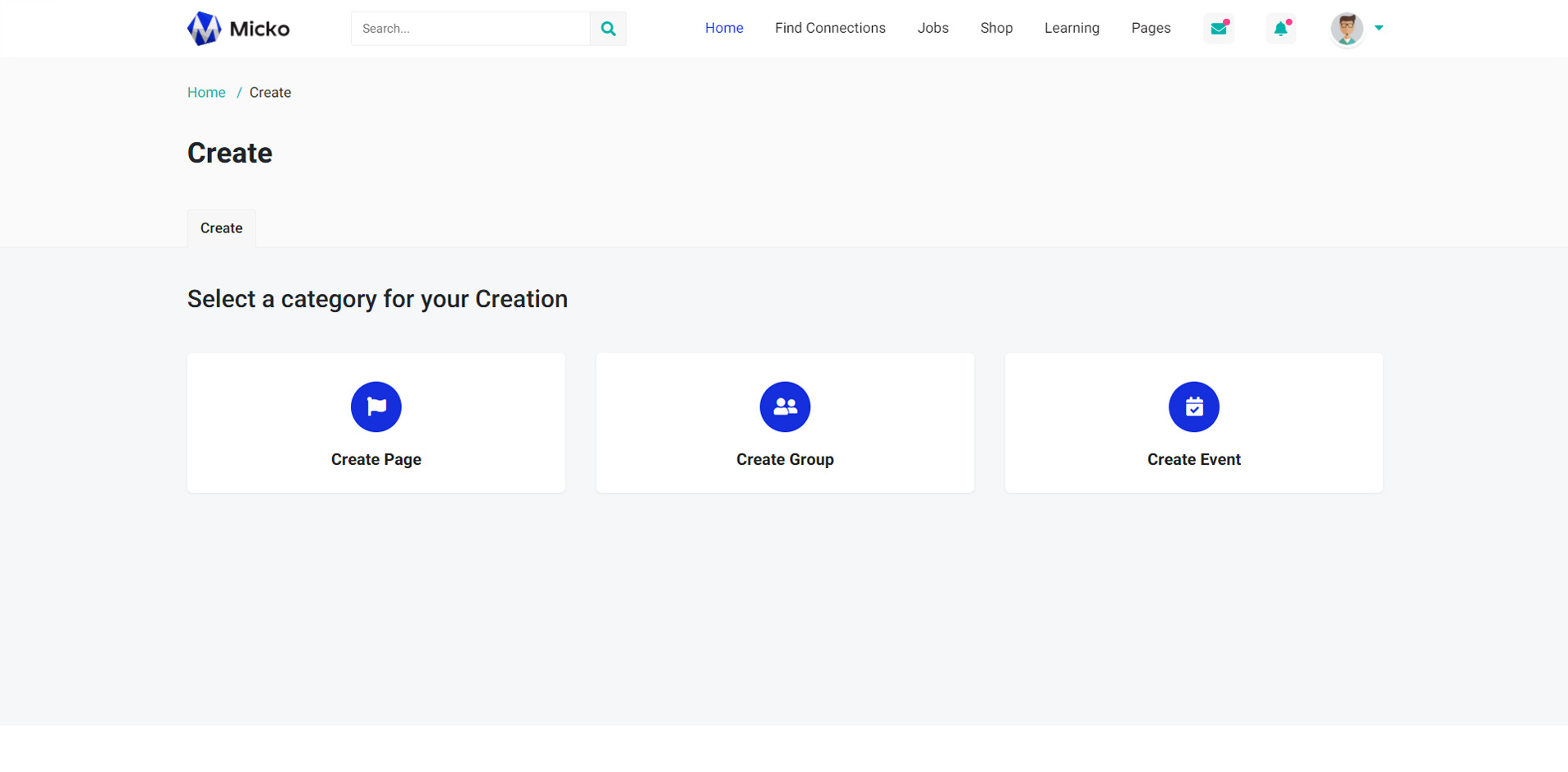Click the calendar icon for Create Event
Screen dimensions: 1568x772
[x=1193, y=407]
